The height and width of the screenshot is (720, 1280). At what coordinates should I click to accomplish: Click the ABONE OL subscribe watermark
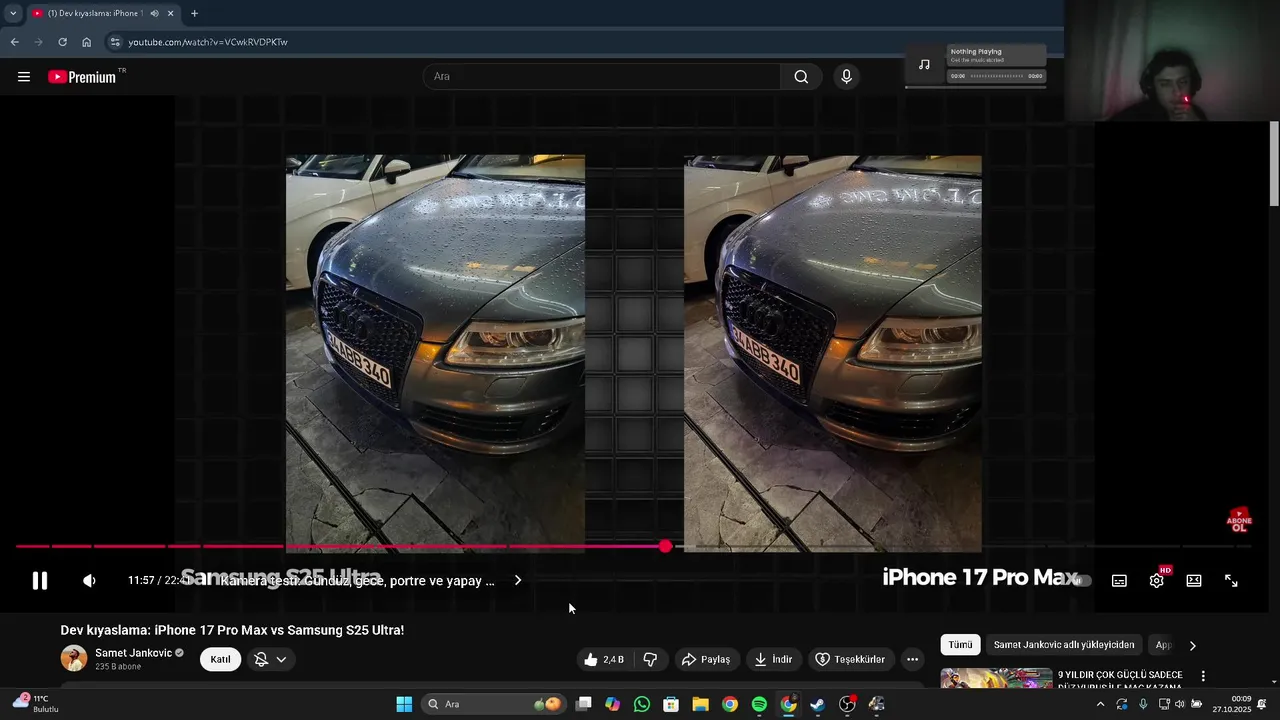pyautogui.click(x=1239, y=520)
